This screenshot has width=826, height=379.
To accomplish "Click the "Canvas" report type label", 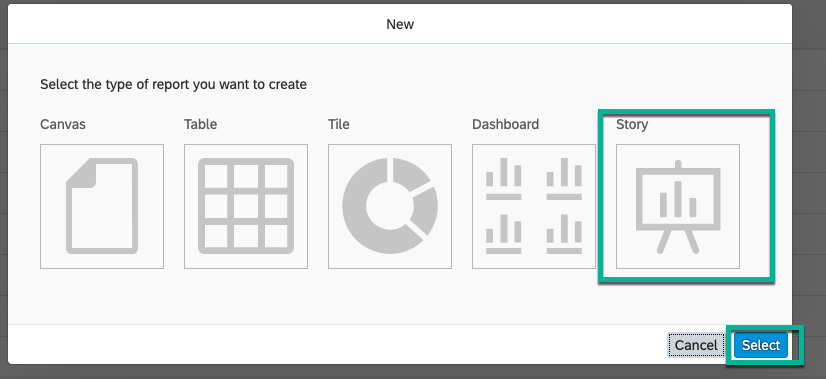I will click(63, 124).
